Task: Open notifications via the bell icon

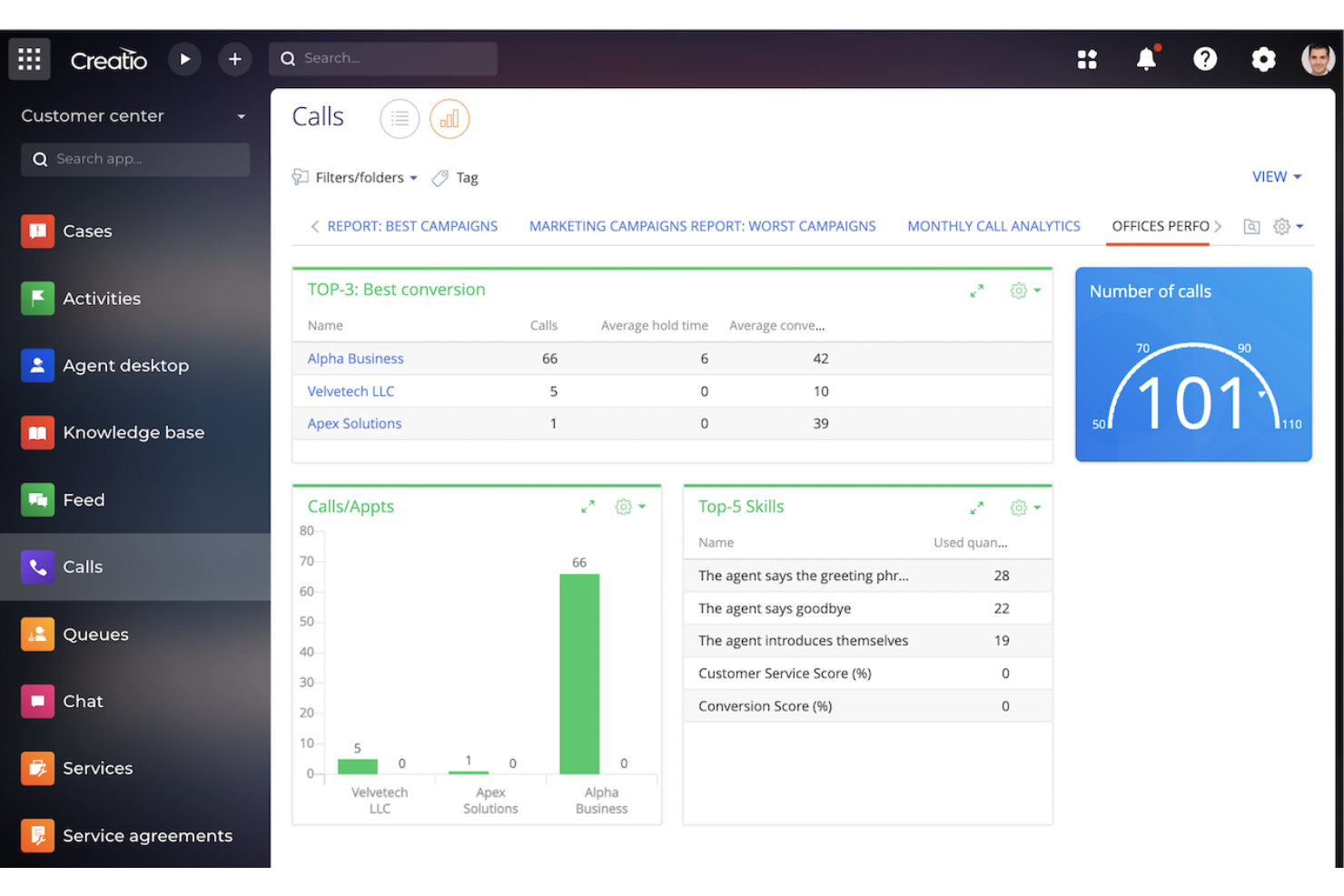Action: click(1145, 58)
